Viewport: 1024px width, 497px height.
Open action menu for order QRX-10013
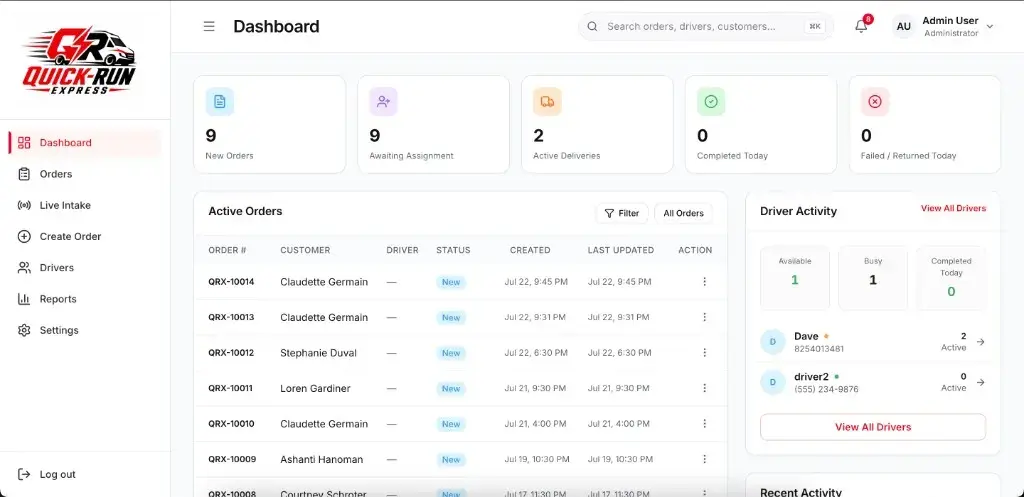704,317
